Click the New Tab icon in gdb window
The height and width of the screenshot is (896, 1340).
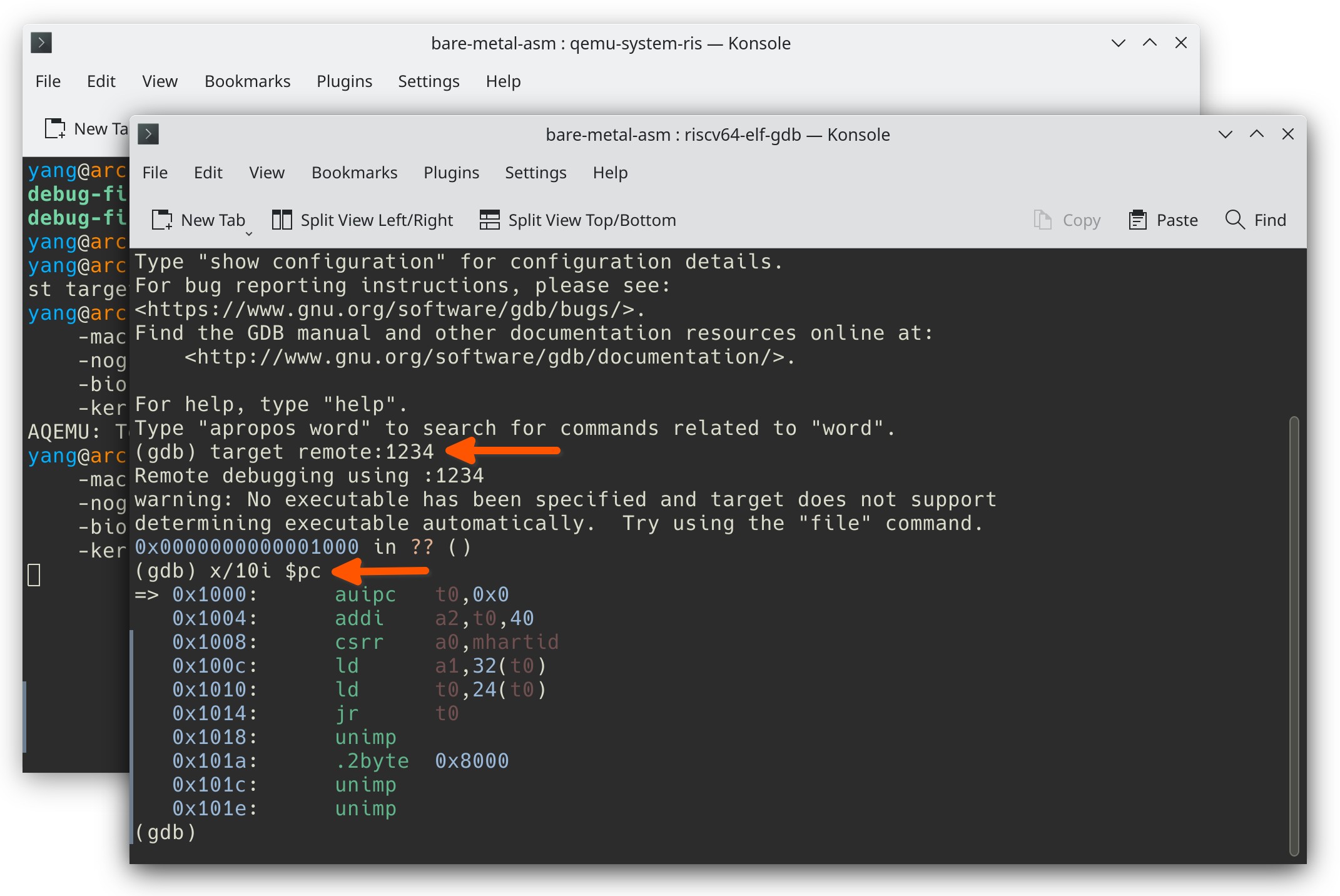point(162,220)
